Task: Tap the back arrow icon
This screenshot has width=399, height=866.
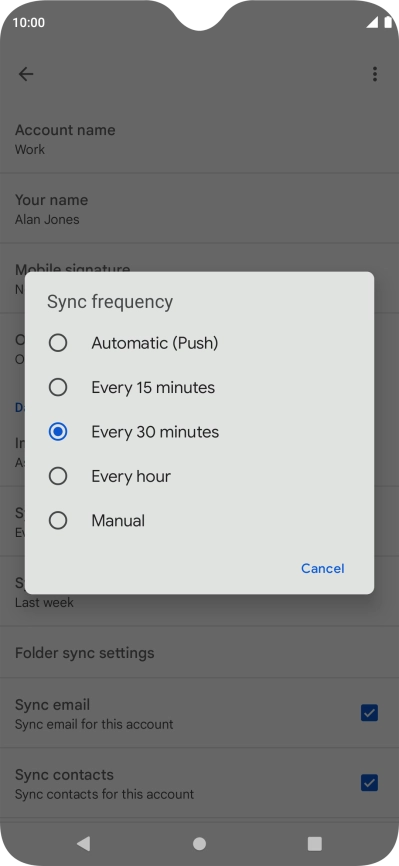Action: point(26,74)
